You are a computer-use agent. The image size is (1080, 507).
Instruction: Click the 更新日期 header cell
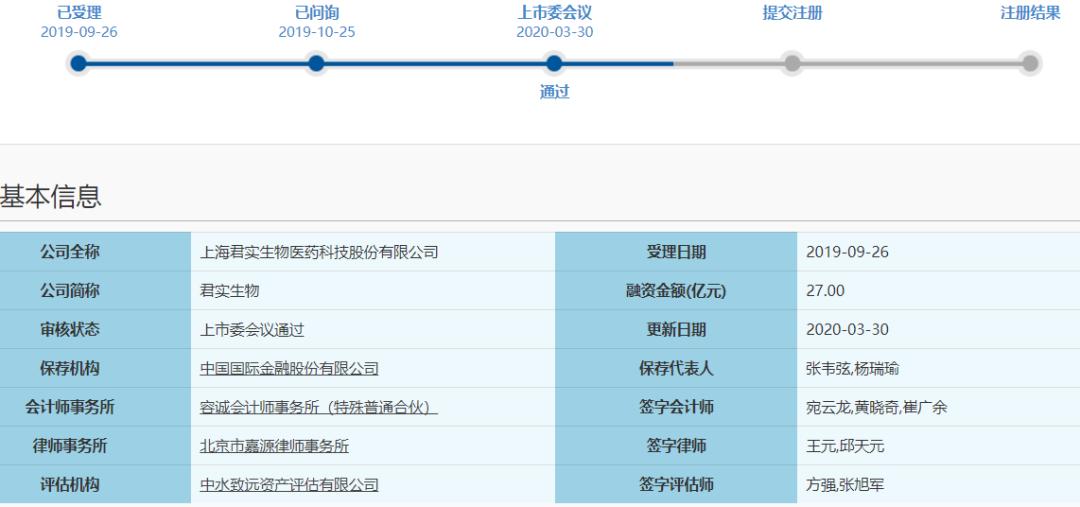676,330
